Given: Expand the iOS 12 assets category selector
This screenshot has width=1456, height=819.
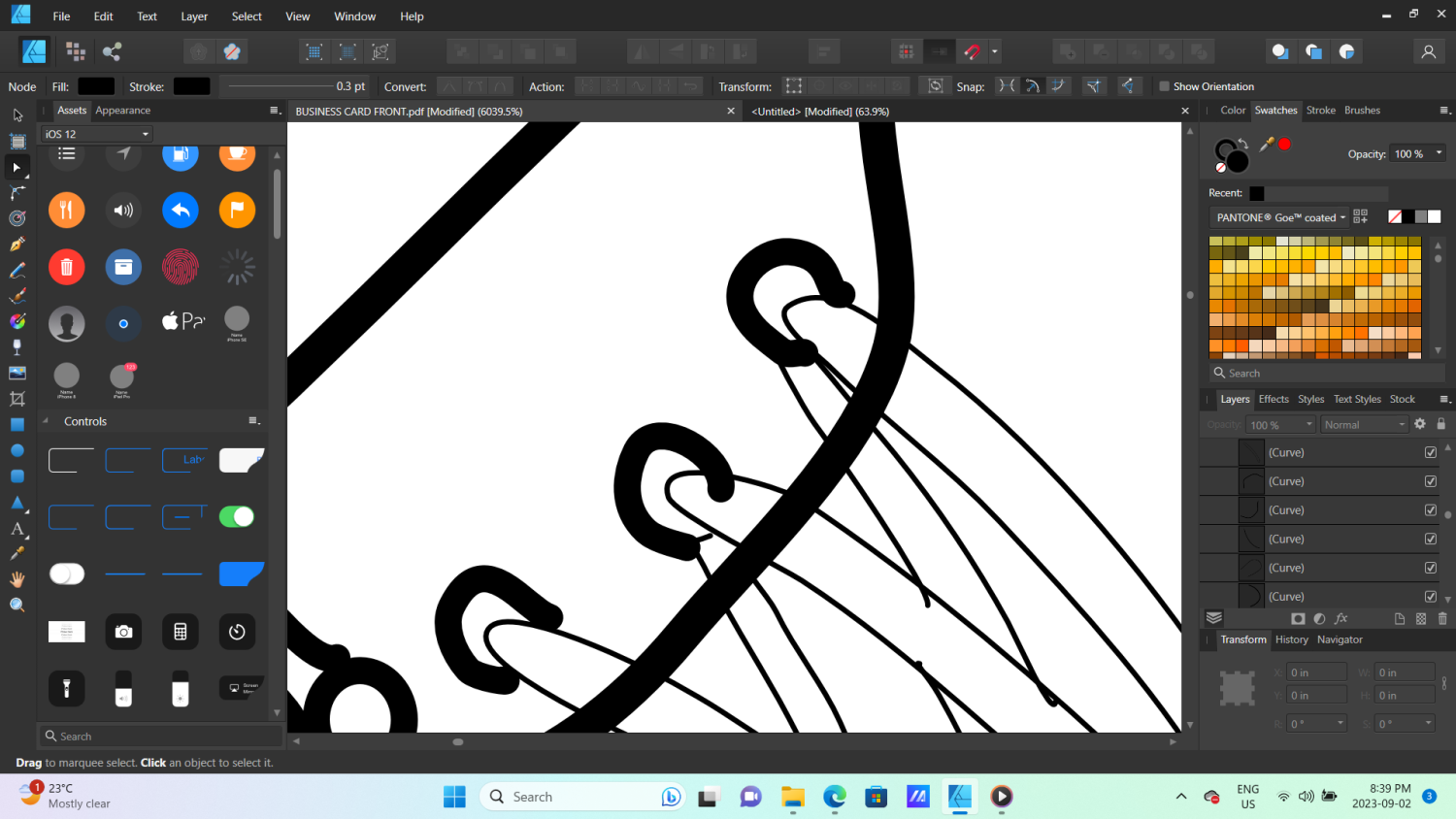Looking at the screenshot, I should coord(94,133).
